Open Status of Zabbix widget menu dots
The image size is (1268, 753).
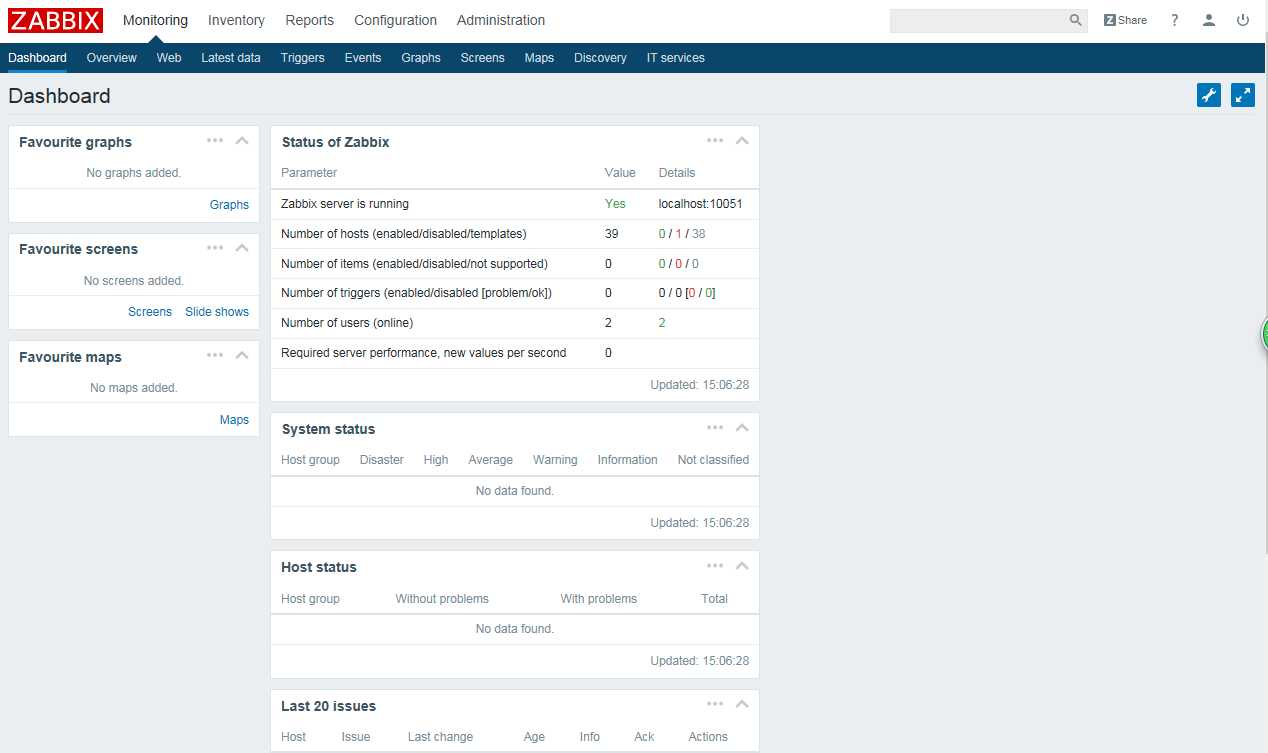pyautogui.click(x=715, y=140)
